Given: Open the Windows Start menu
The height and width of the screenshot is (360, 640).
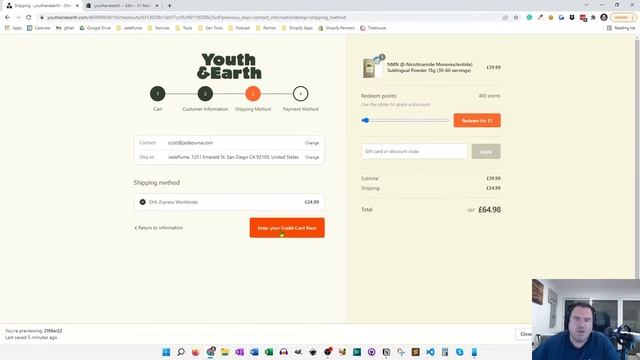Looking at the screenshot, I should pyautogui.click(x=166, y=352).
